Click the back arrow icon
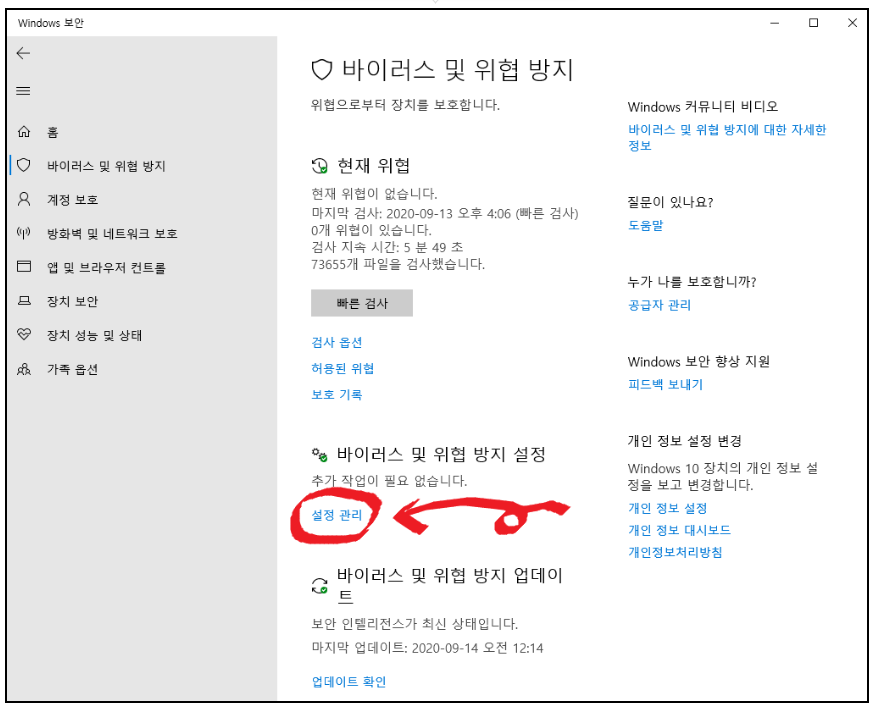873x707 pixels. click(23, 53)
